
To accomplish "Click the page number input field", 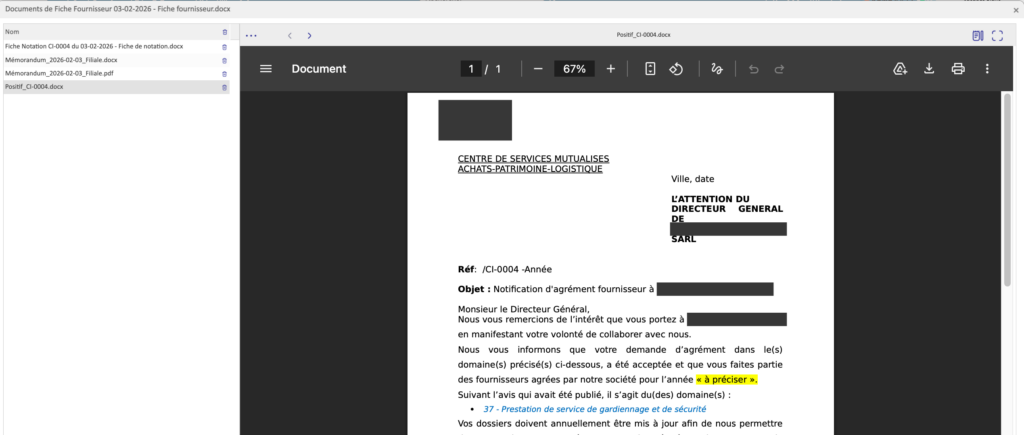I will [470, 69].
